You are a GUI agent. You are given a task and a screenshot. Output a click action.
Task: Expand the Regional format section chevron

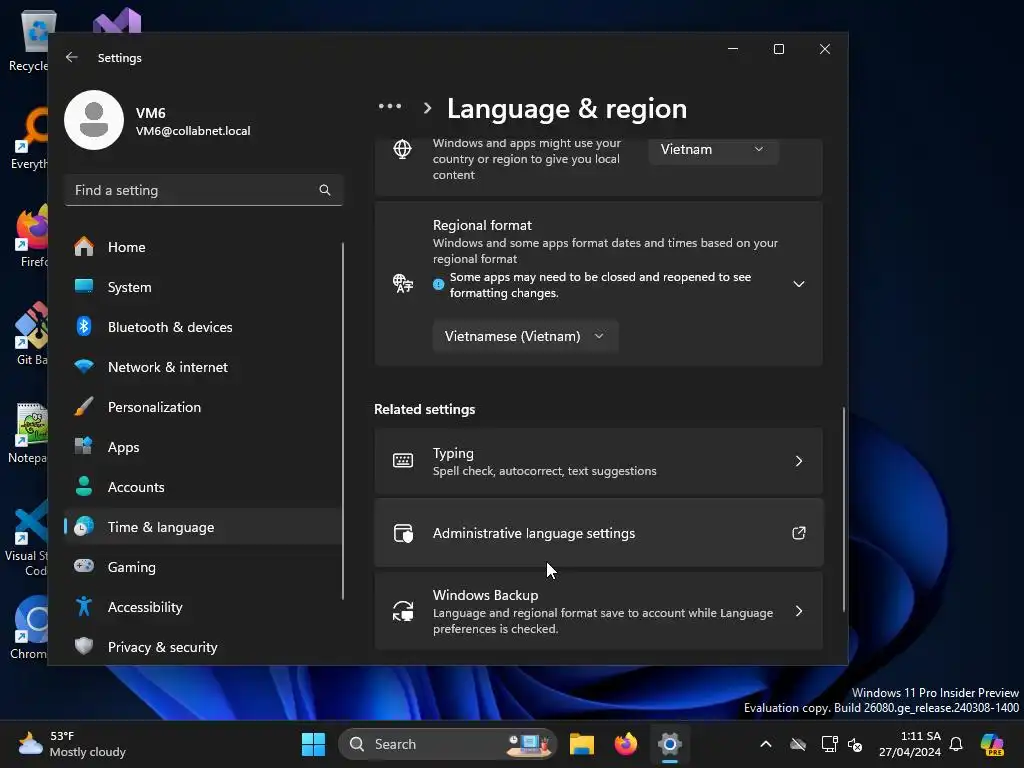coord(799,284)
